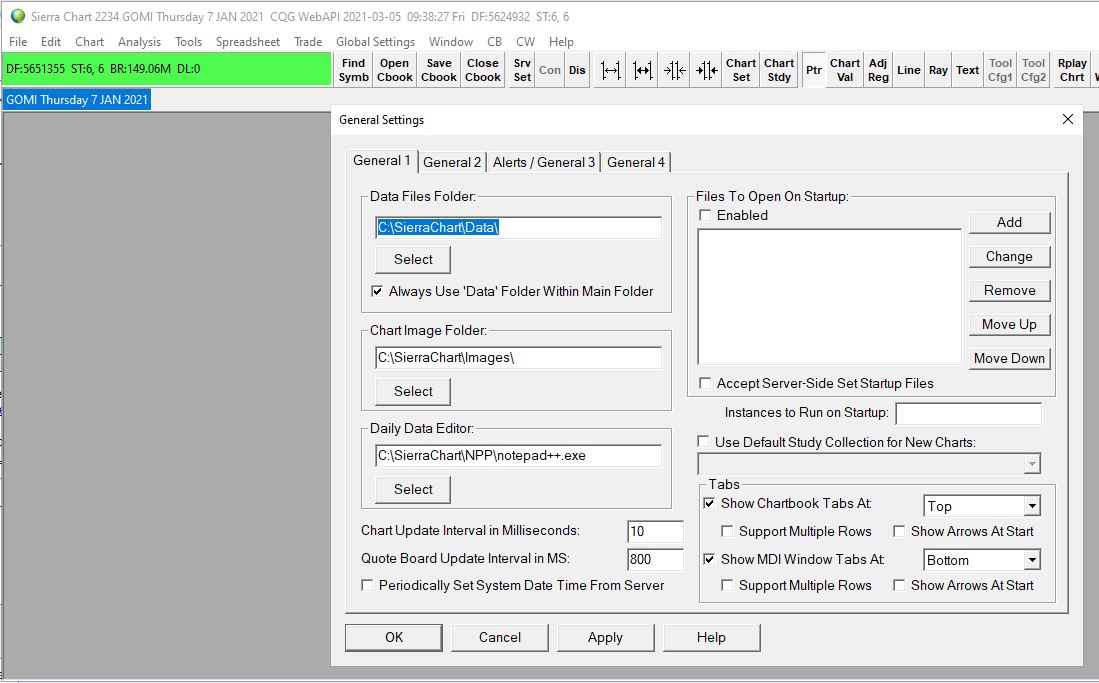Click the Quote Board Update Interval field

[655, 559]
